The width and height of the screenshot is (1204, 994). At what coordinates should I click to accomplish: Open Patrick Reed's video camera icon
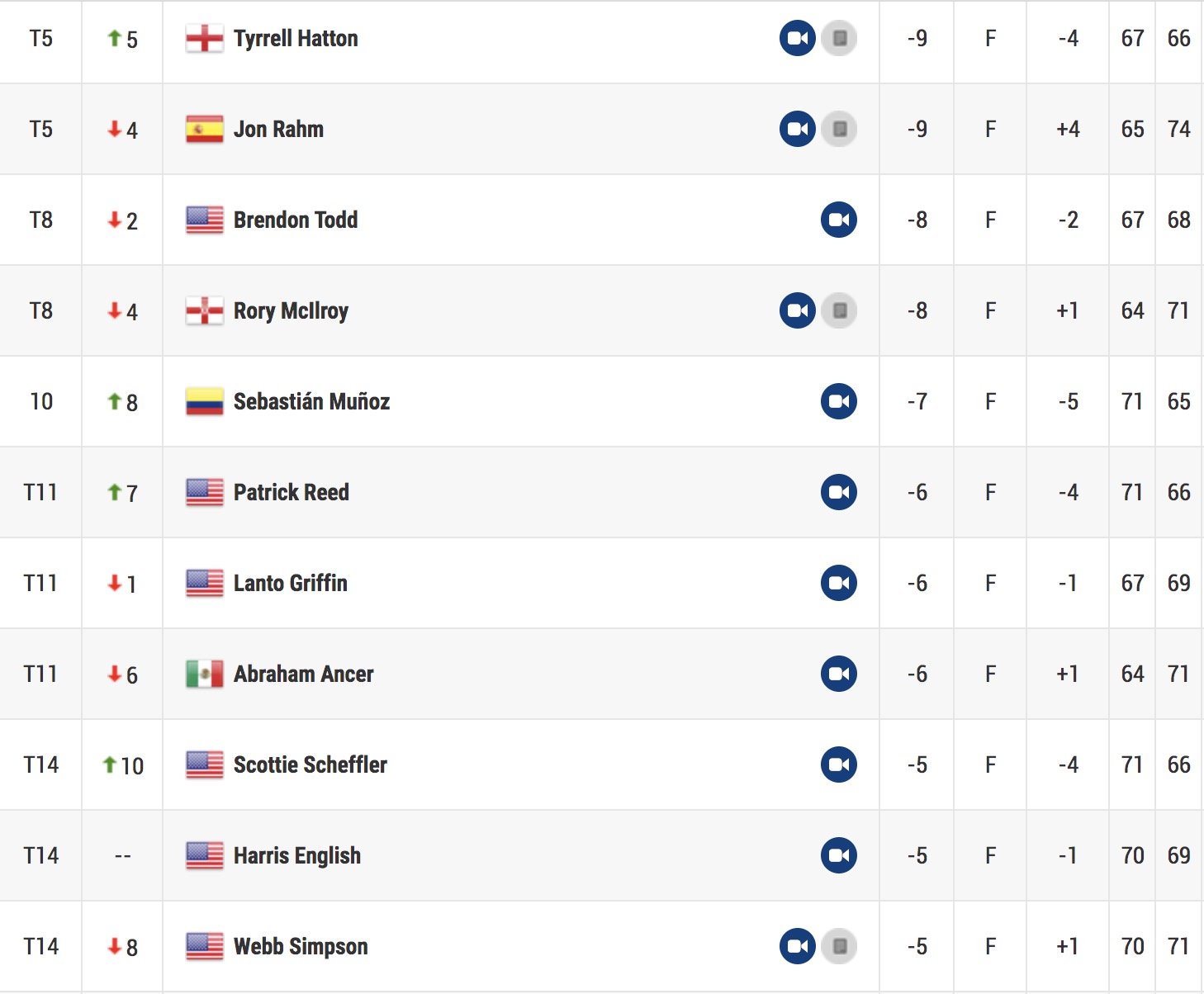coord(839,492)
